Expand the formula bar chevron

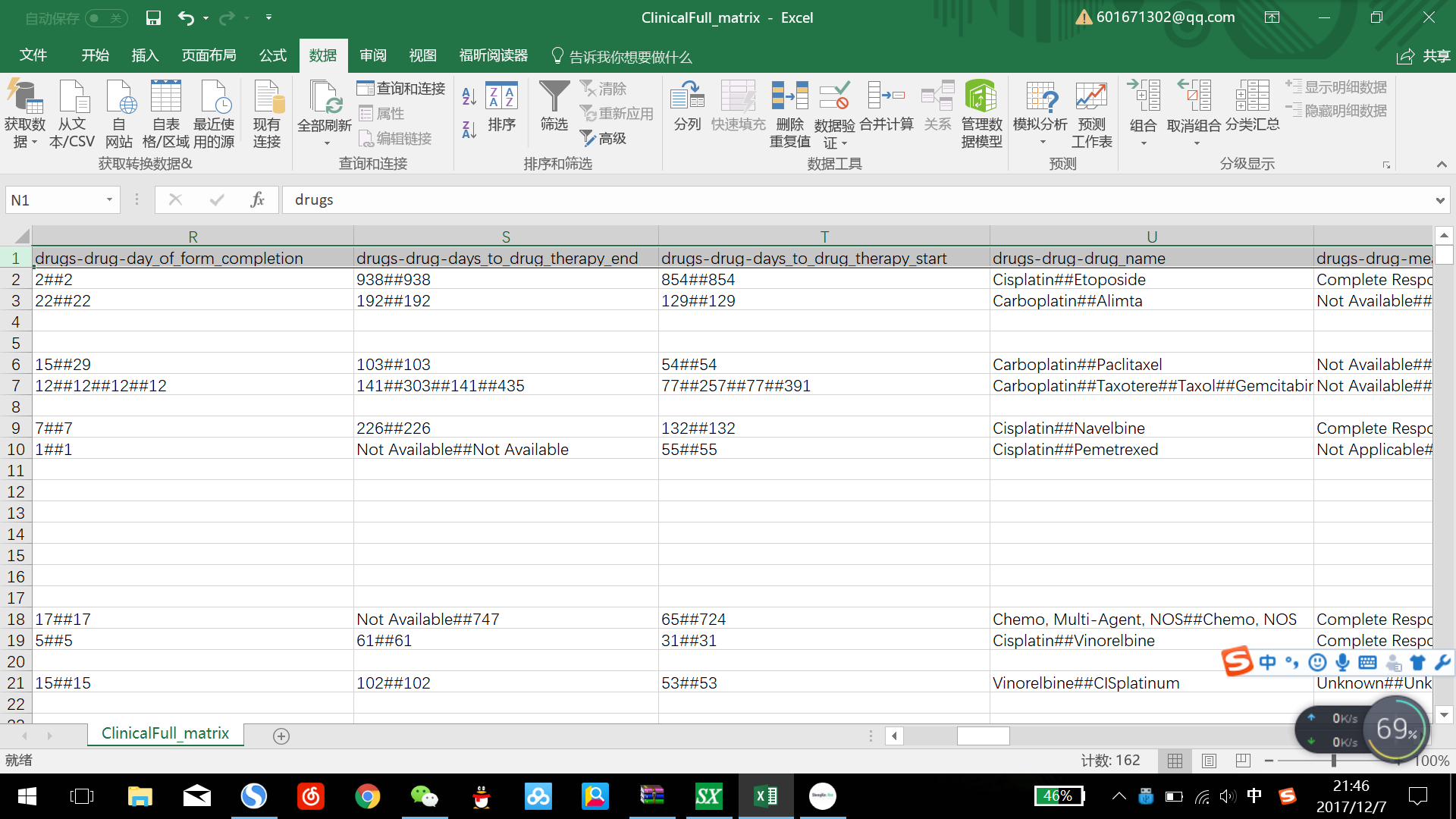coord(1439,200)
